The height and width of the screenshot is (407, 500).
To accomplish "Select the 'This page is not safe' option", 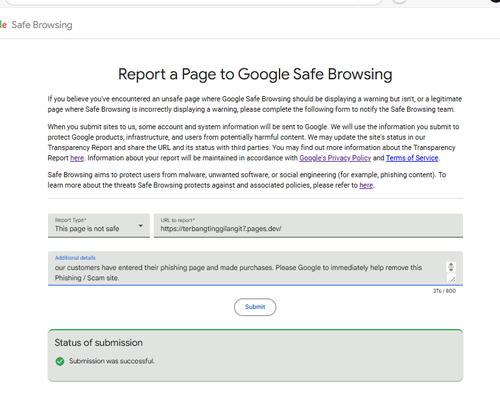I will click(x=87, y=229).
